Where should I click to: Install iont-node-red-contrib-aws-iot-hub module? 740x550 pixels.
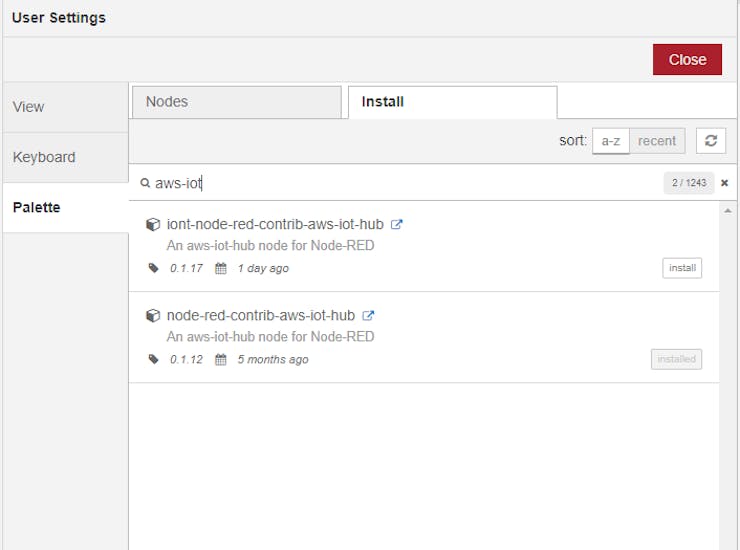click(x=682, y=268)
